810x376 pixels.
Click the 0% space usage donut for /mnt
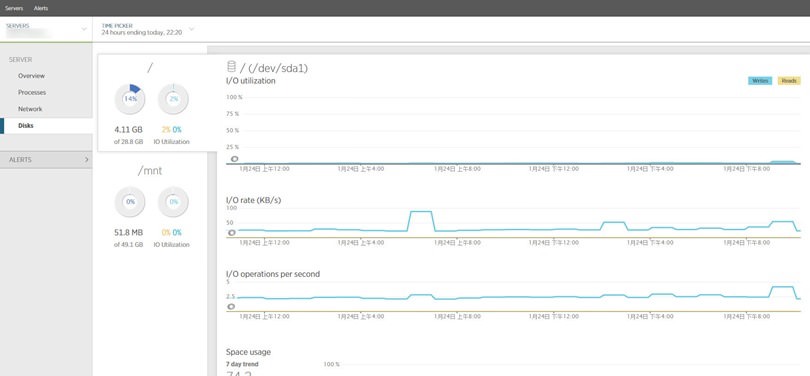[x=130, y=202]
